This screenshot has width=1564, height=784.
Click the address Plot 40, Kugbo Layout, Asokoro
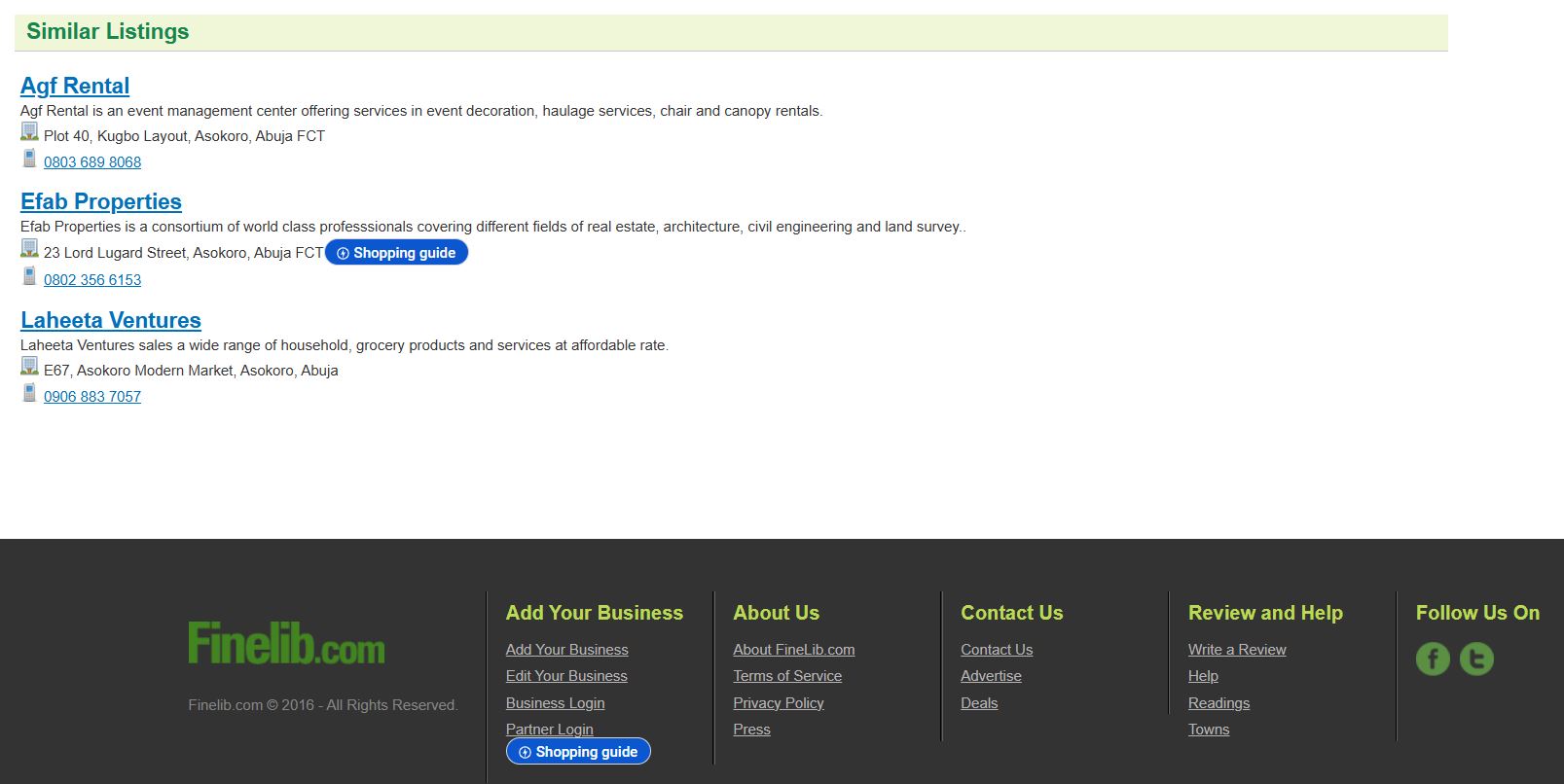184,136
